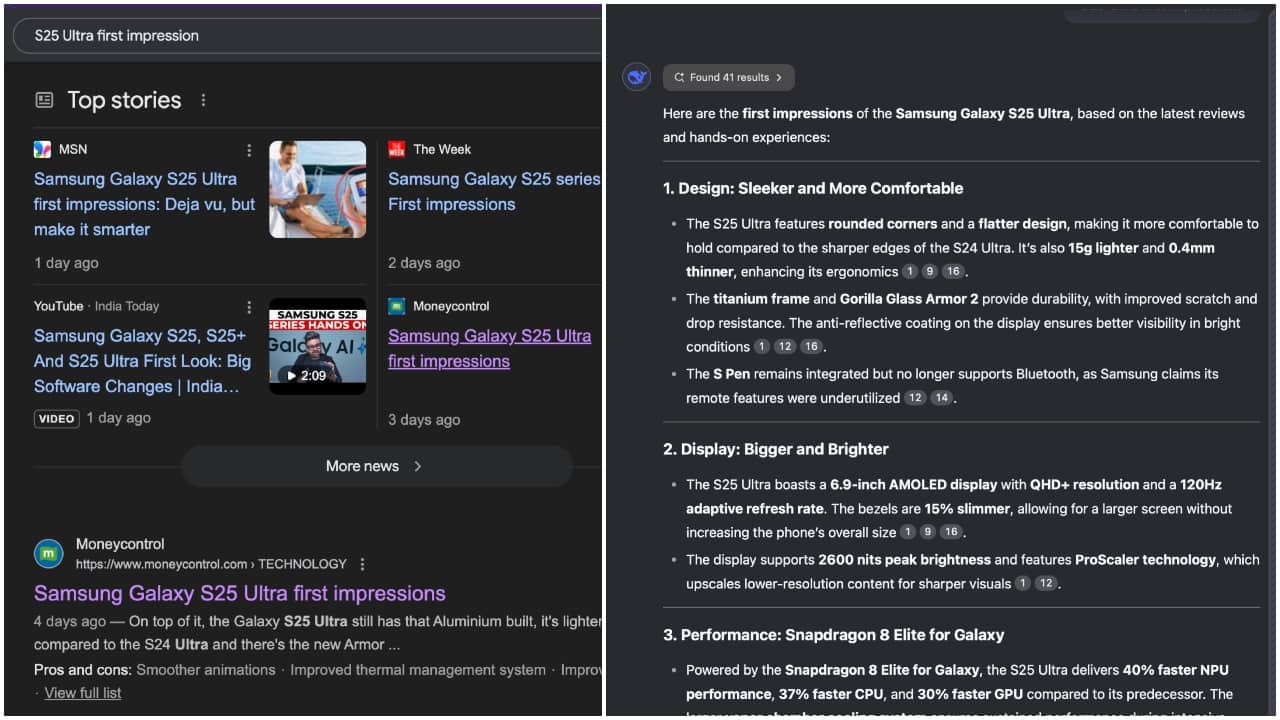Click the search box with S25 Ultra query
The width and height of the screenshot is (1280, 720).
click(308, 36)
